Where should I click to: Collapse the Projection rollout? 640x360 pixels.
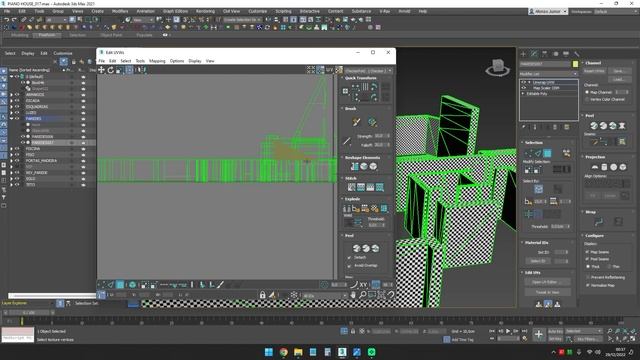[582, 157]
